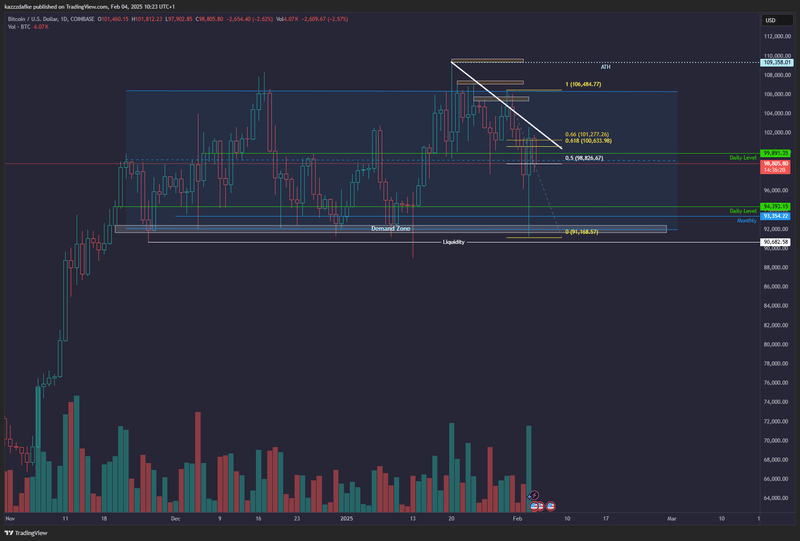The image size is (800, 541).
Task: Click the Nov label on the time axis
Action: pos(10,519)
